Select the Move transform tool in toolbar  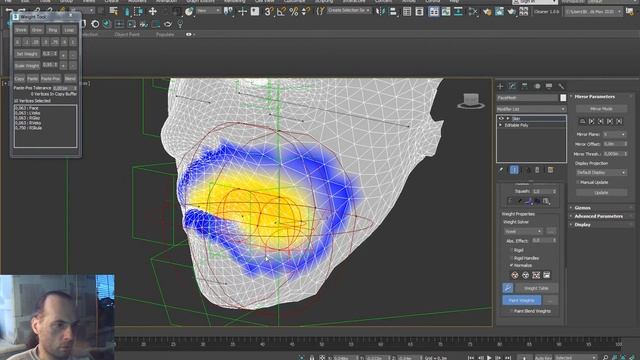153,11
